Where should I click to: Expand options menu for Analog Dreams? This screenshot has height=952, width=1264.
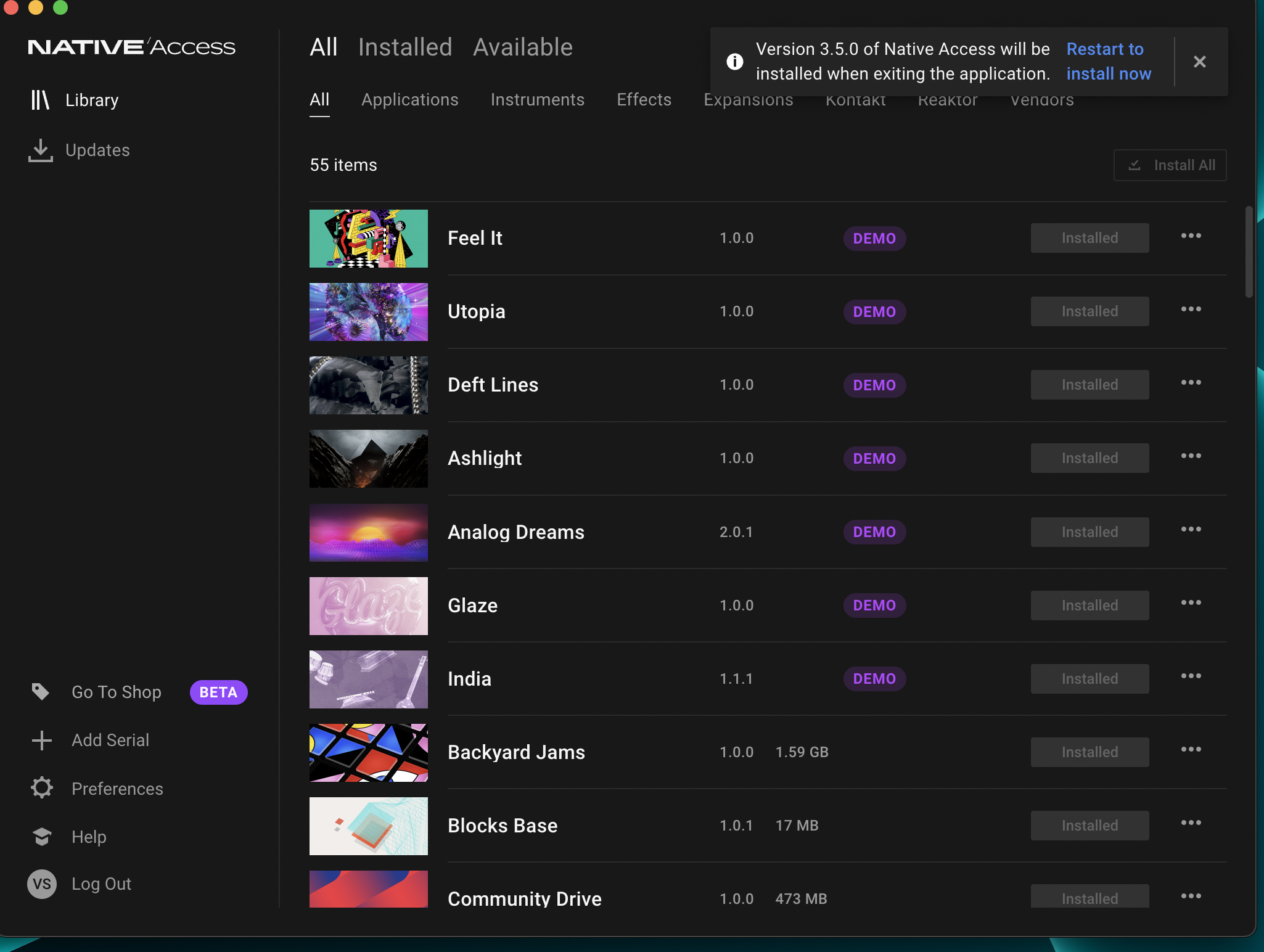(1191, 530)
